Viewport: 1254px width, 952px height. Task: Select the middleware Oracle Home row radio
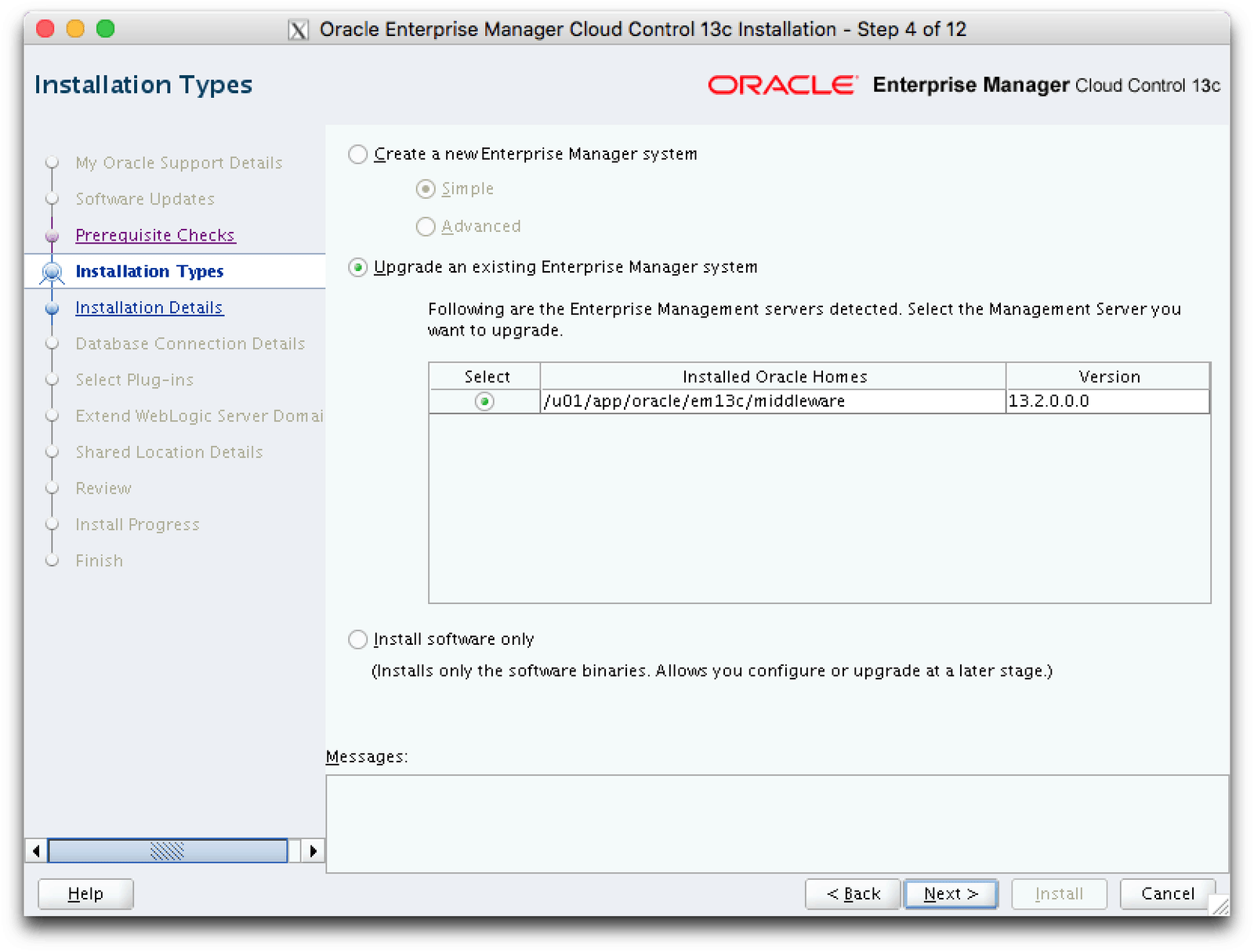pos(484,402)
